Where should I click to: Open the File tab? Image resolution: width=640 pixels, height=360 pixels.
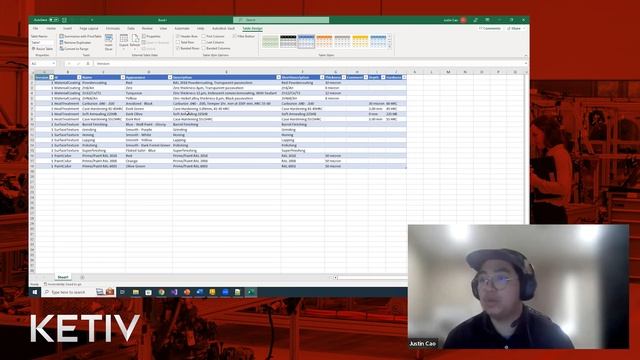pyautogui.click(x=36, y=29)
